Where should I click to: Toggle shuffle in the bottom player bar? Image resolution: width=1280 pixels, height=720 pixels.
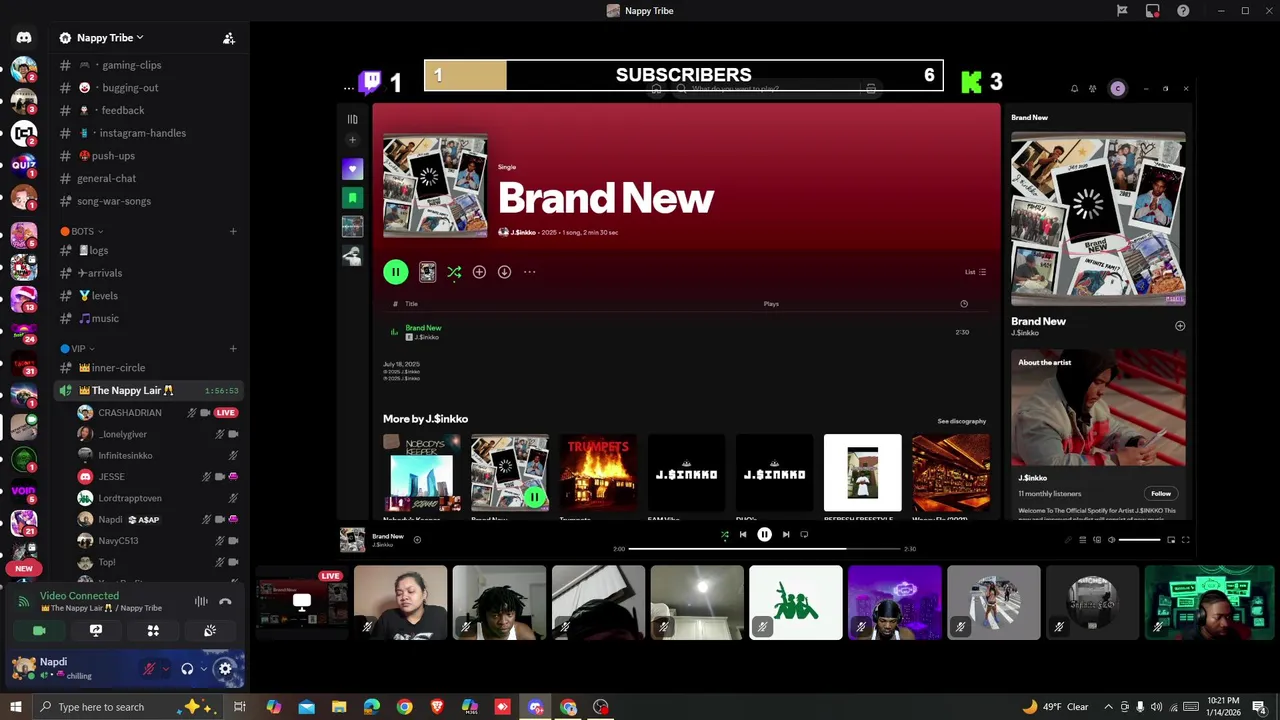tap(725, 535)
